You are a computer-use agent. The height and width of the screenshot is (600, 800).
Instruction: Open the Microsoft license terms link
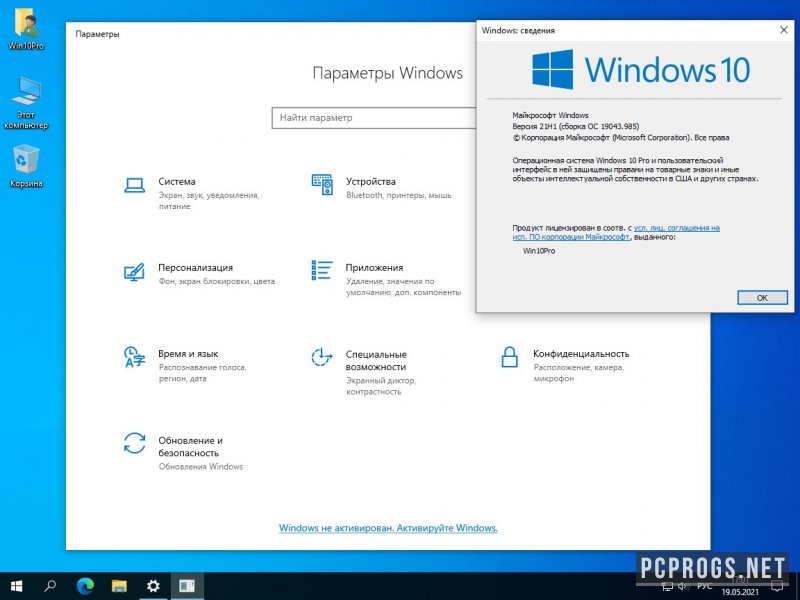[616, 233]
